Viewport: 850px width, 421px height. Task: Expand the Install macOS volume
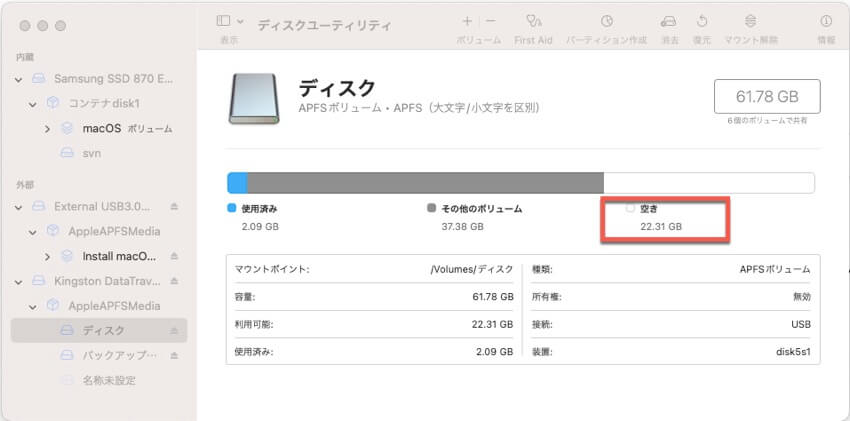[x=47, y=256]
